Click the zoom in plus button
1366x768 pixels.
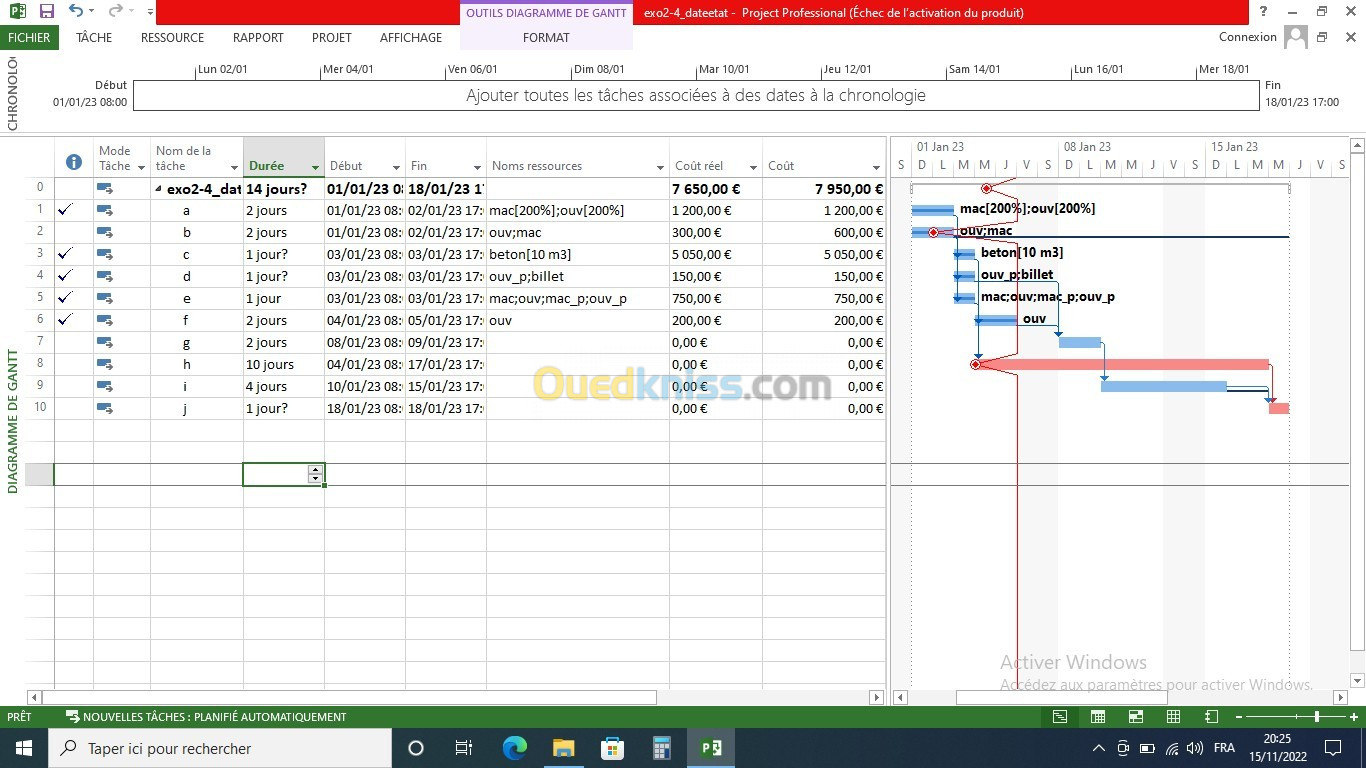1354,717
